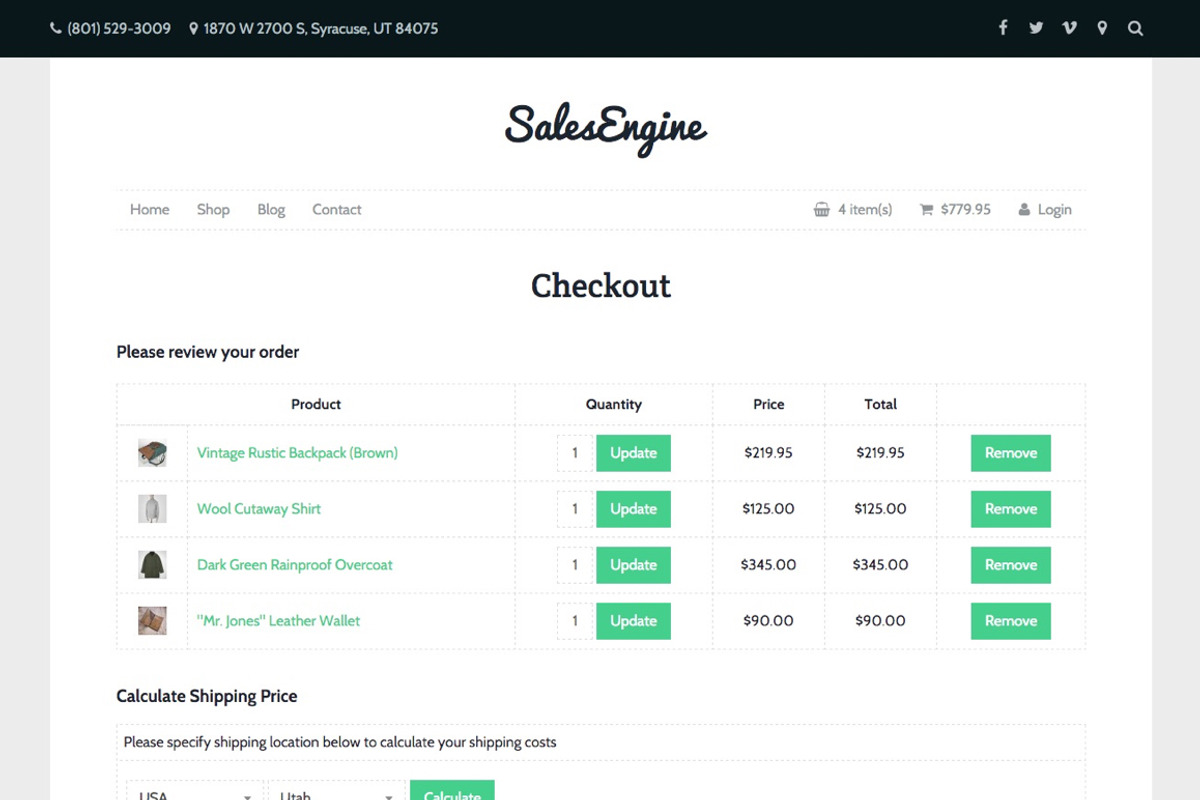Focus quantity field for Vintage Rustic Backpack

pyautogui.click(x=575, y=453)
